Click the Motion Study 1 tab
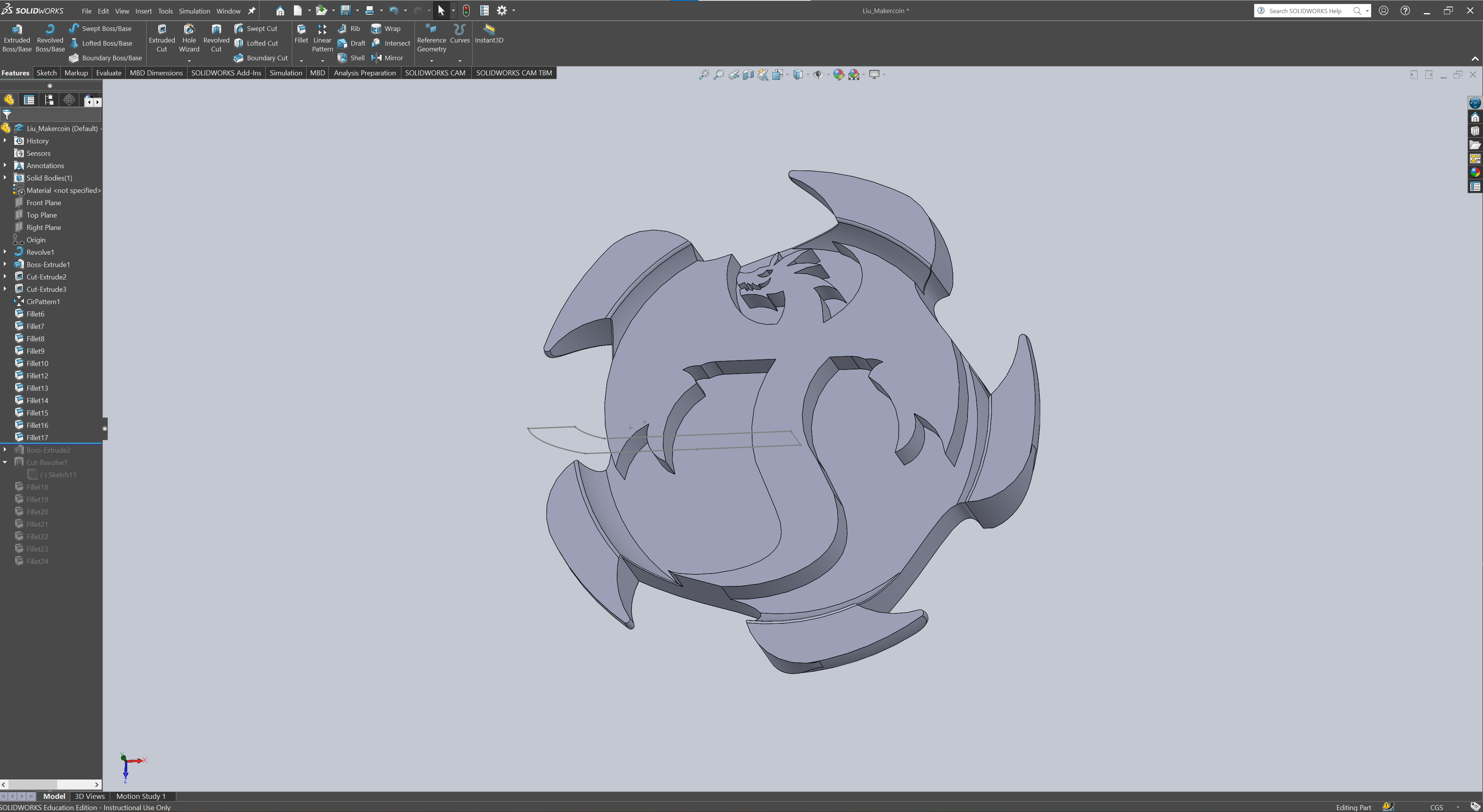The height and width of the screenshot is (812, 1483). [140, 797]
